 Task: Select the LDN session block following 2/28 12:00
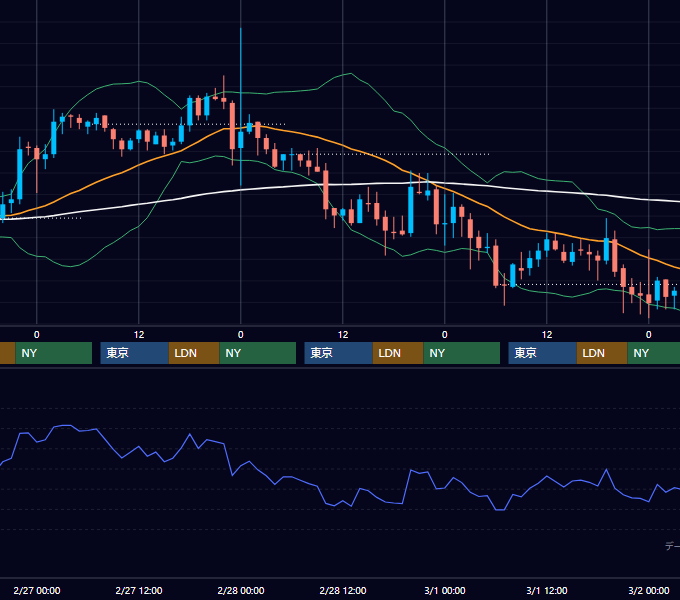(398, 353)
